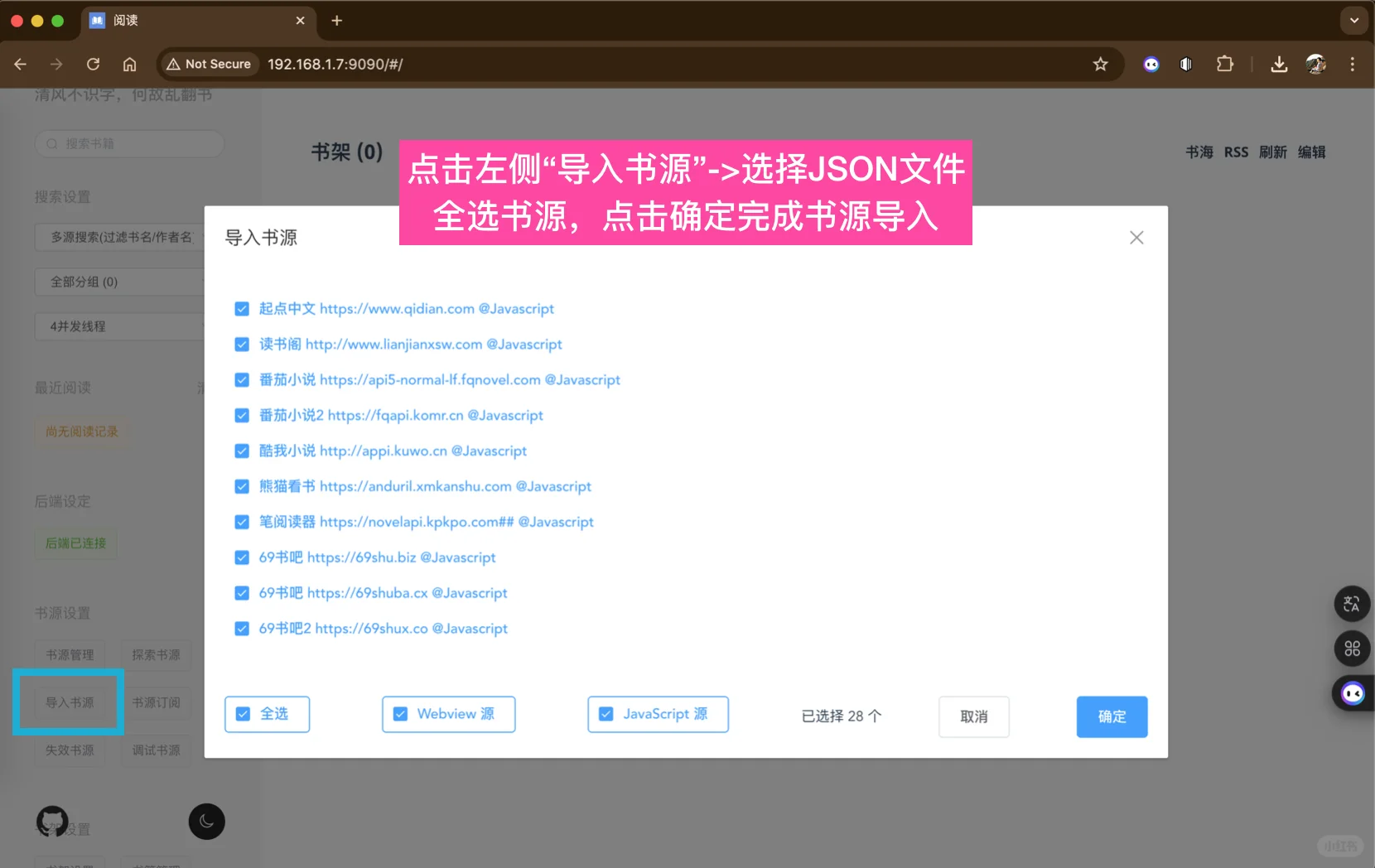Uncheck the 熊猫看书 source checkbox
The image size is (1375, 868).
tap(242, 487)
